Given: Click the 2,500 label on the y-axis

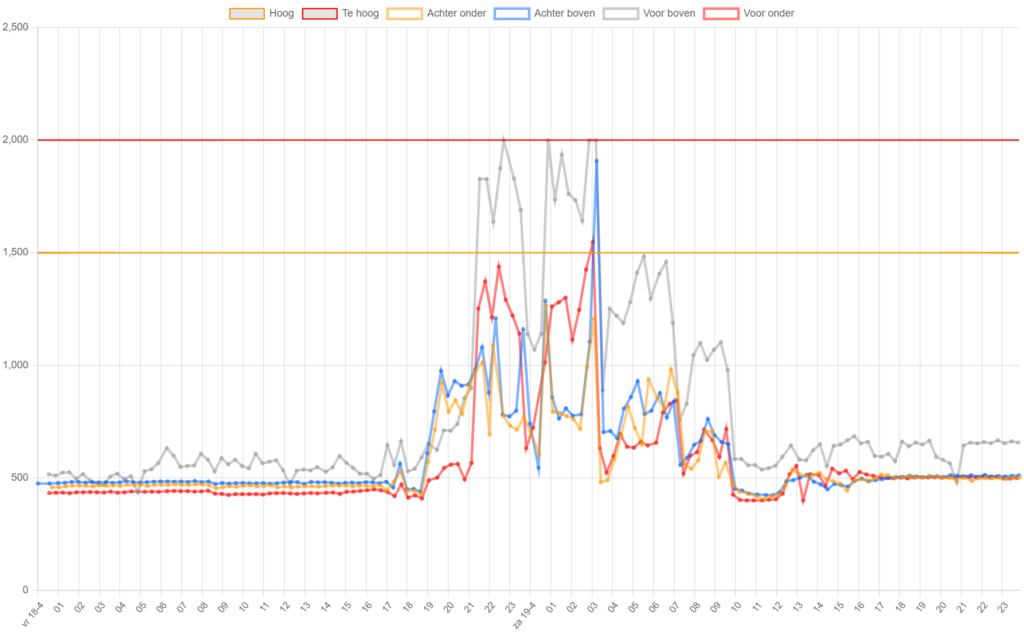Looking at the screenshot, I should [17, 27].
